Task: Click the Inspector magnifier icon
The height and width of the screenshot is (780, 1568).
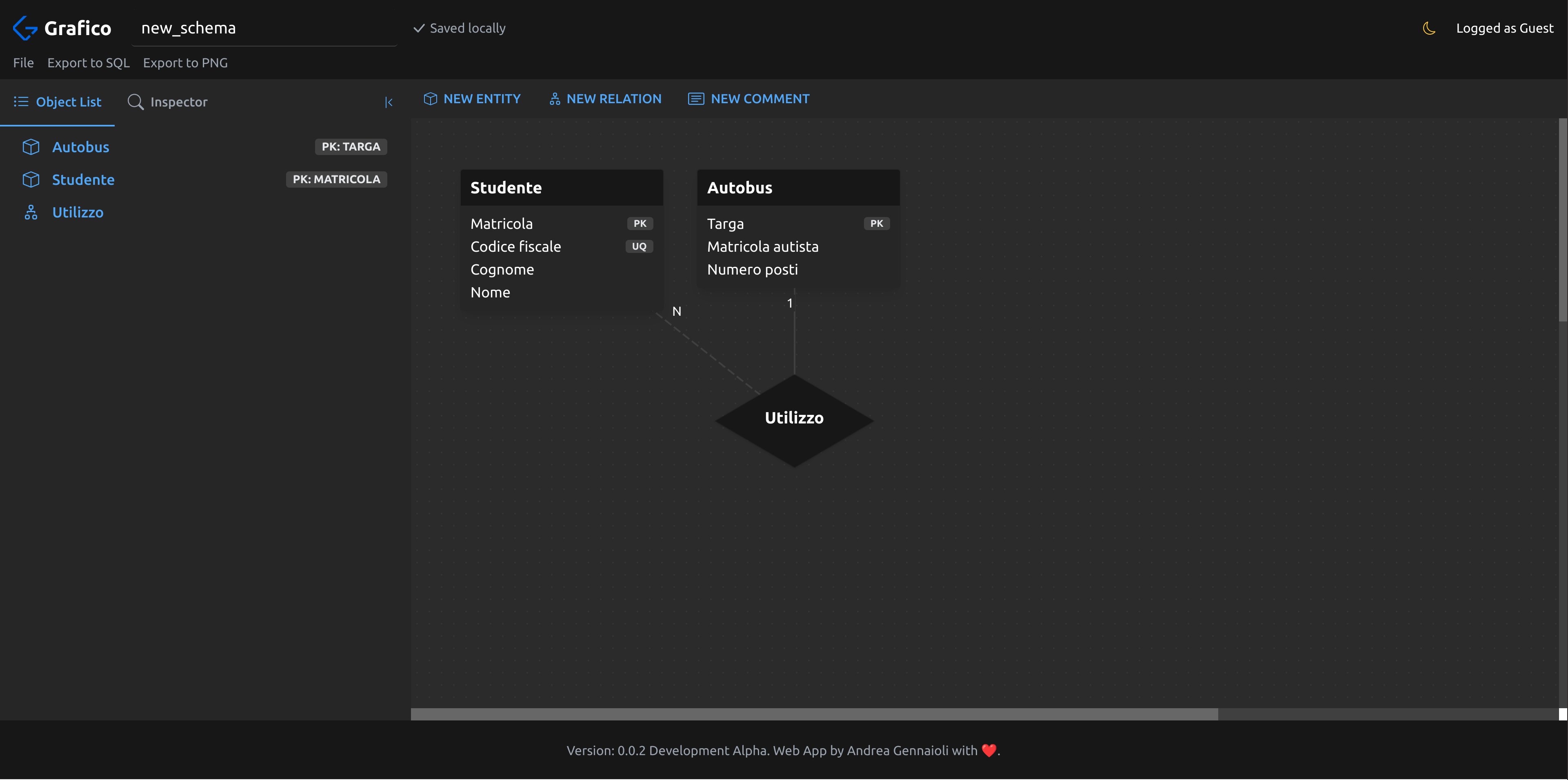Action: 135,102
